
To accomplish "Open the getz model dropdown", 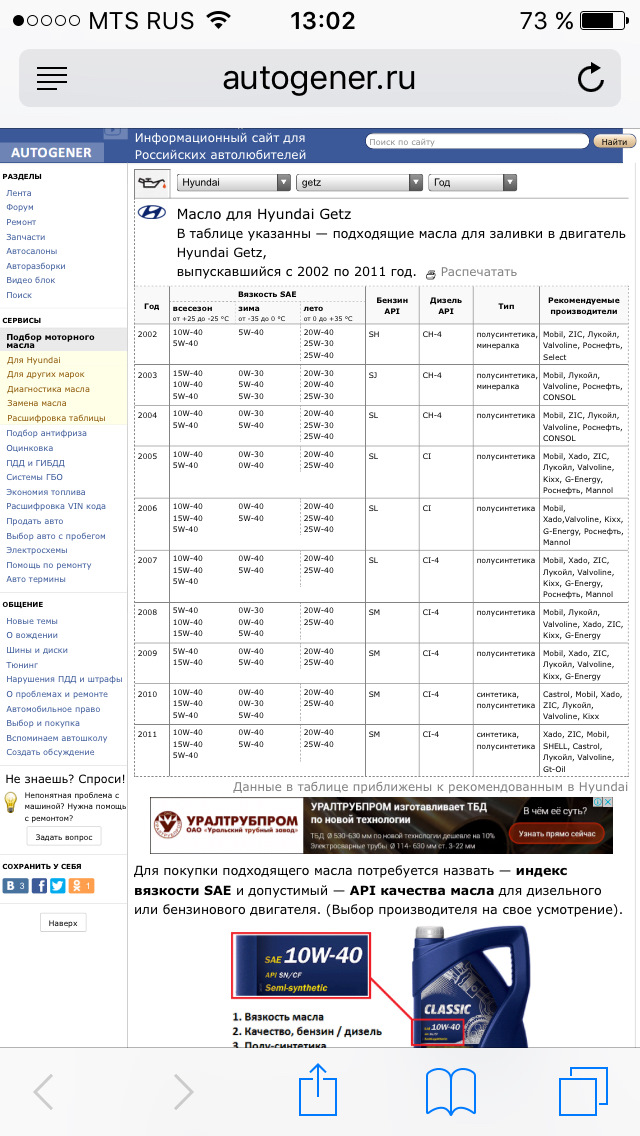I will point(360,183).
